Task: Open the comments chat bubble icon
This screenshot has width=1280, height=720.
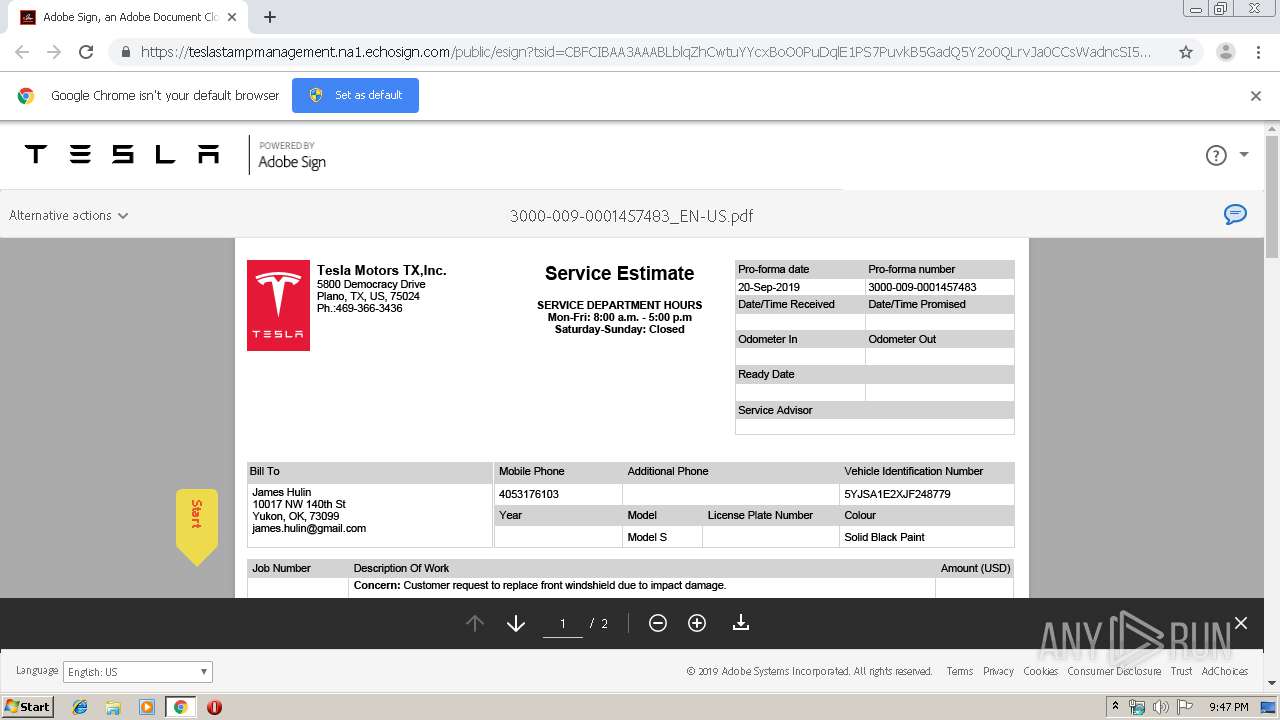Action: [1236, 214]
